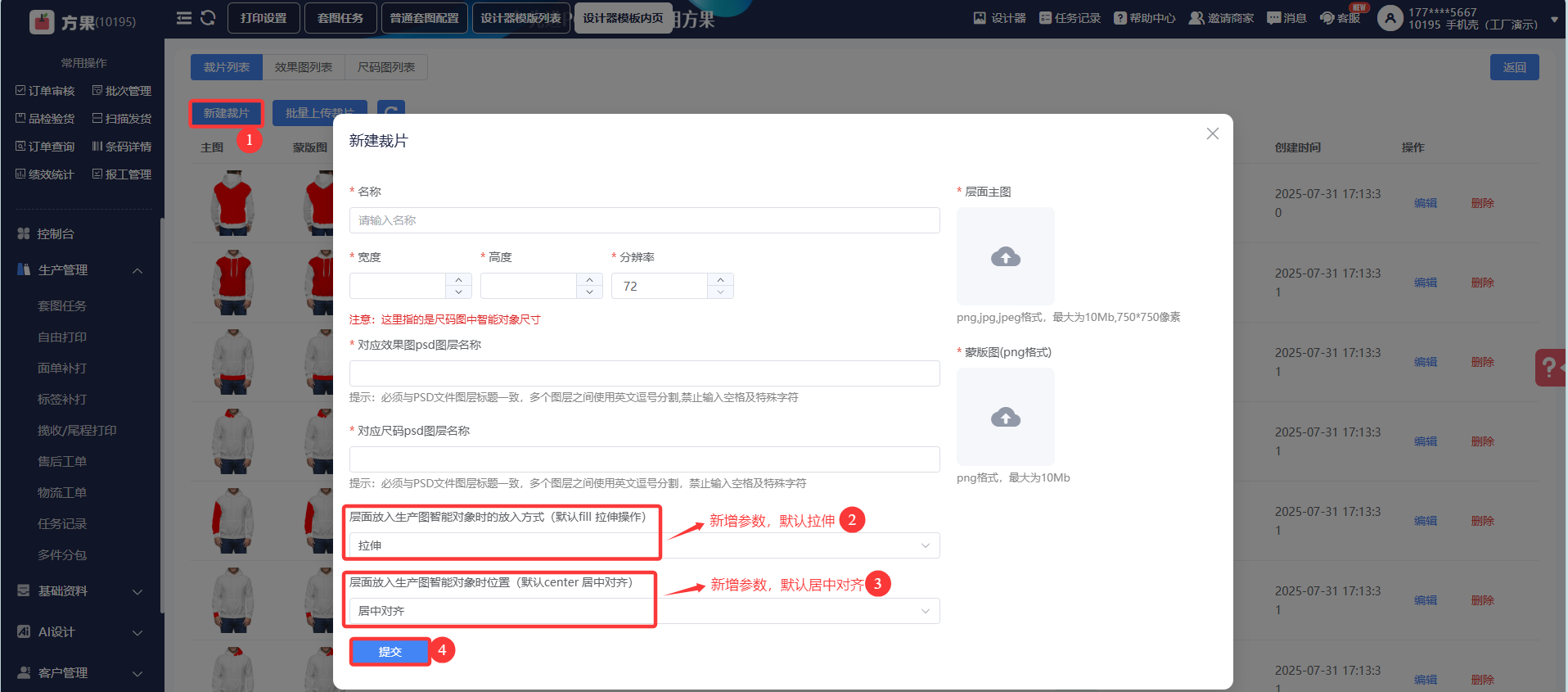Toggle the sidebar collapse hamburger icon
This screenshot has height=692, width=1568.
[184, 18]
